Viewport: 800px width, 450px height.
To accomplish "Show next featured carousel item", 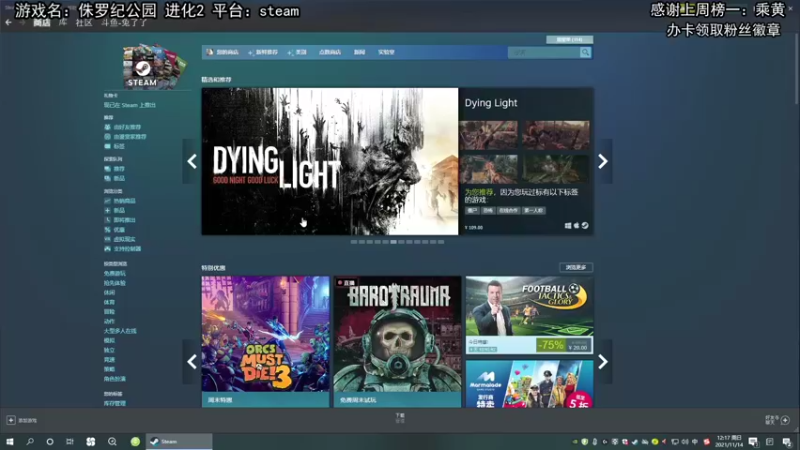I will (603, 161).
